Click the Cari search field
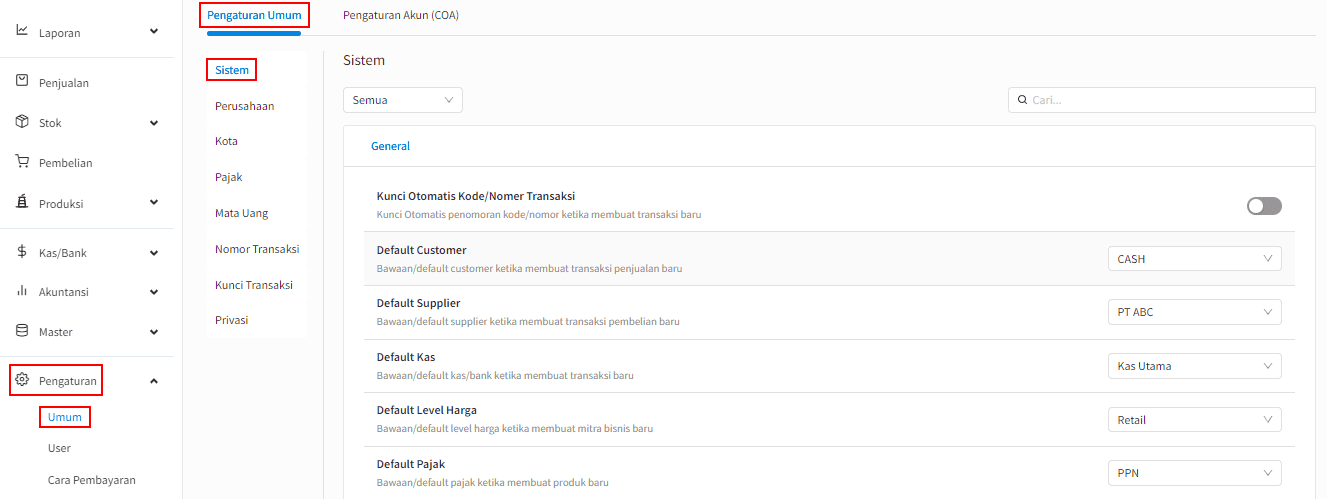The width and height of the screenshot is (1327, 499). coord(1161,100)
